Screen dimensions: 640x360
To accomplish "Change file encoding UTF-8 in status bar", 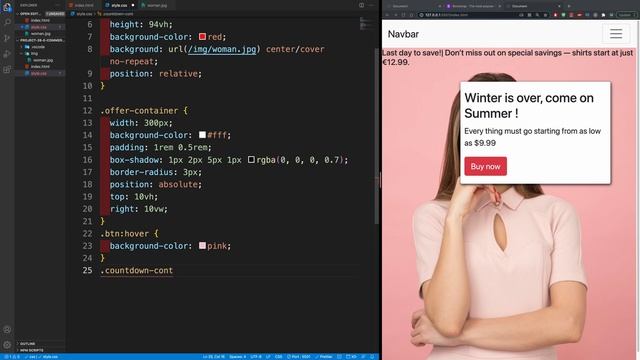I will tap(256, 357).
